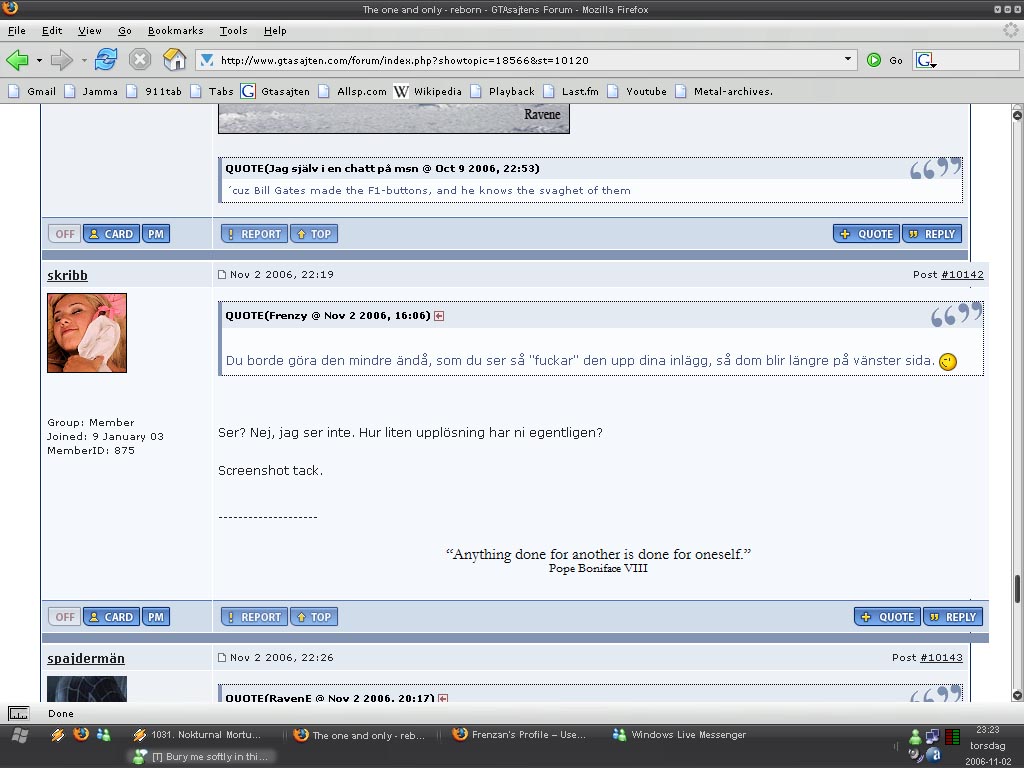This screenshot has width=1024, height=768.
Task: Open the Bookmarks menu
Action: click(176, 31)
